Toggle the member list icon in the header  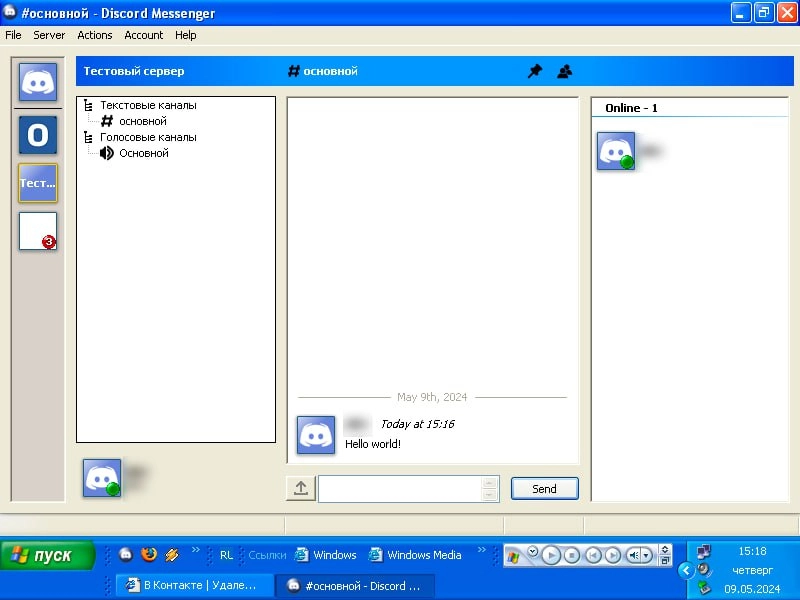tap(565, 72)
